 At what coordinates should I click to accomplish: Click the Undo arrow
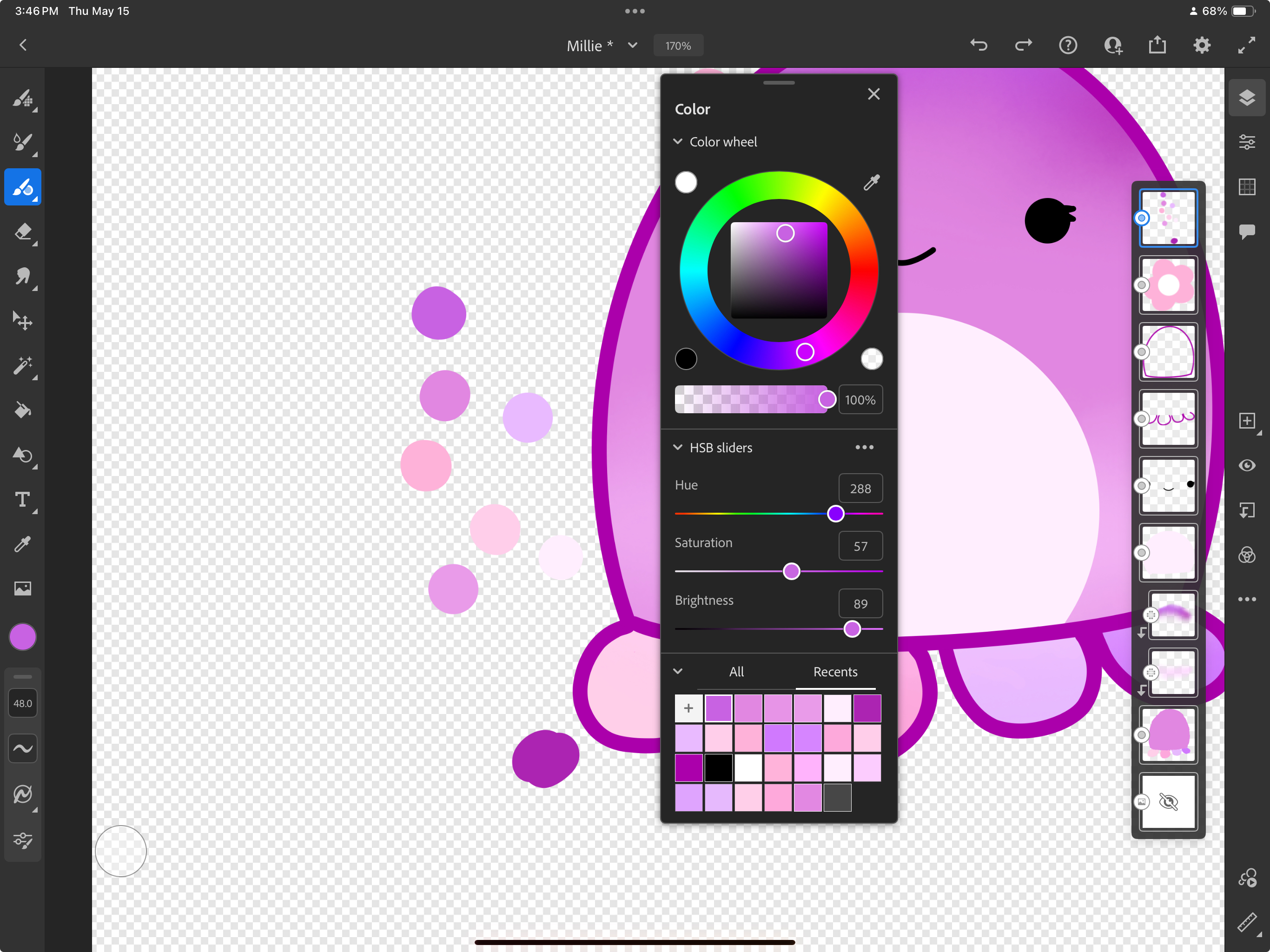click(x=979, y=46)
